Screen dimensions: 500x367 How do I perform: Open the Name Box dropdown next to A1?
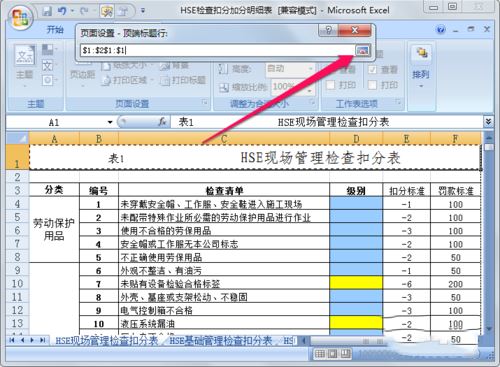[x=110, y=122]
